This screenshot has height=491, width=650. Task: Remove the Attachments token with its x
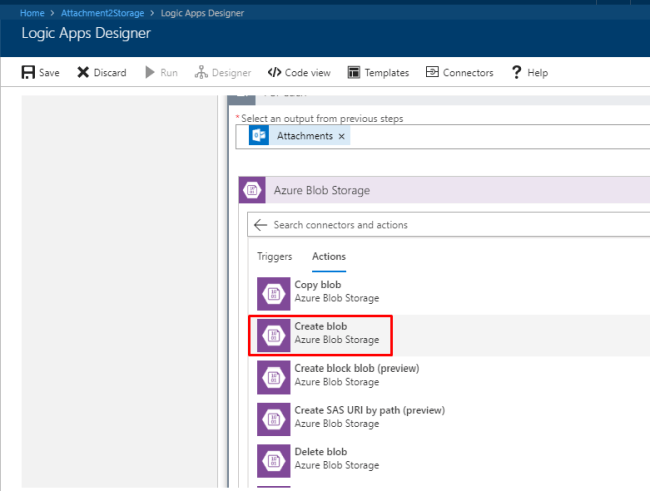pyautogui.click(x=342, y=136)
